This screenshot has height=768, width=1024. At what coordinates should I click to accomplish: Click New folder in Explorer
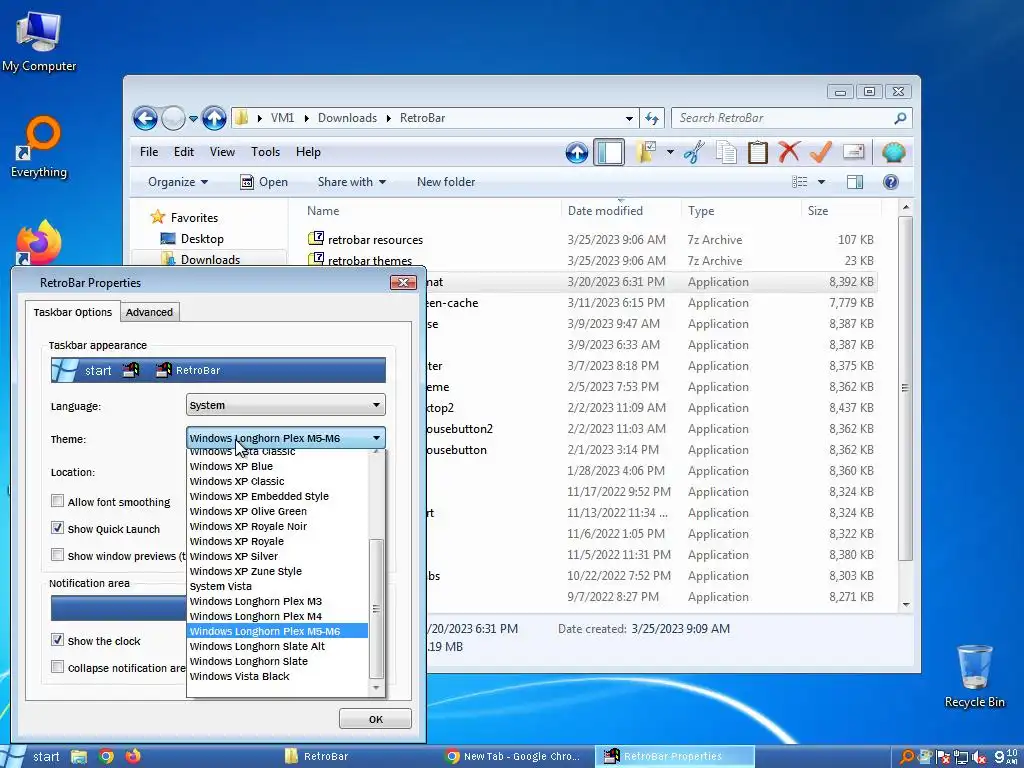[x=446, y=182]
